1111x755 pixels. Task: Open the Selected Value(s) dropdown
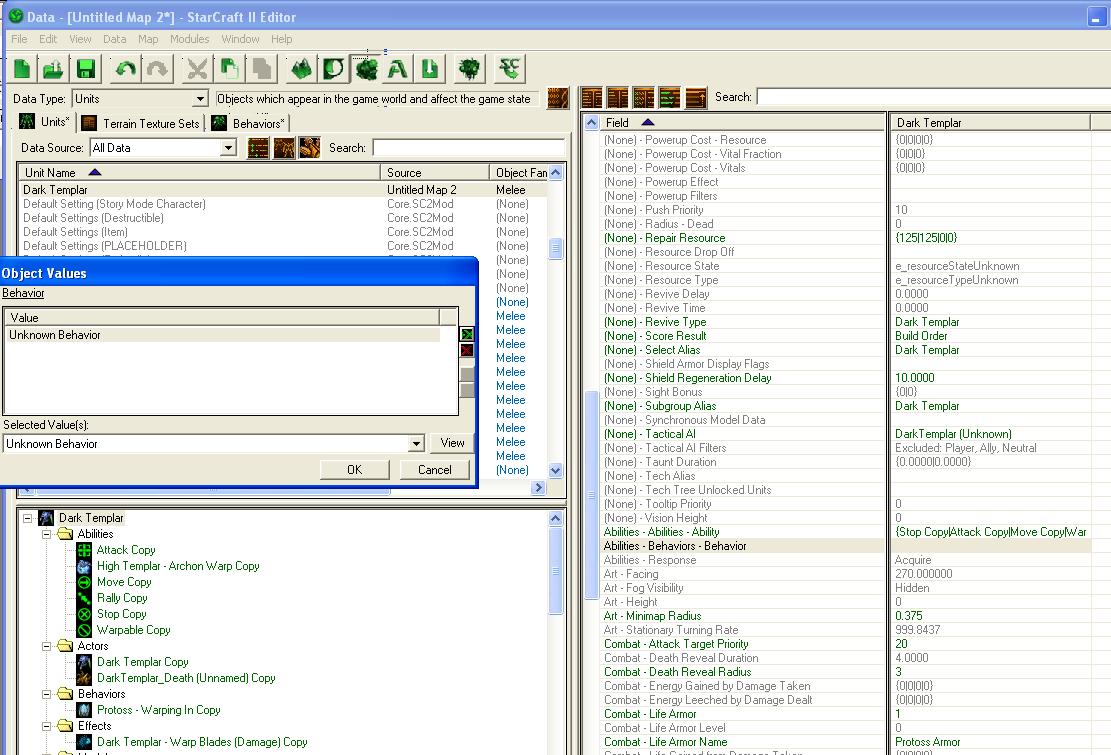coord(417,444)
